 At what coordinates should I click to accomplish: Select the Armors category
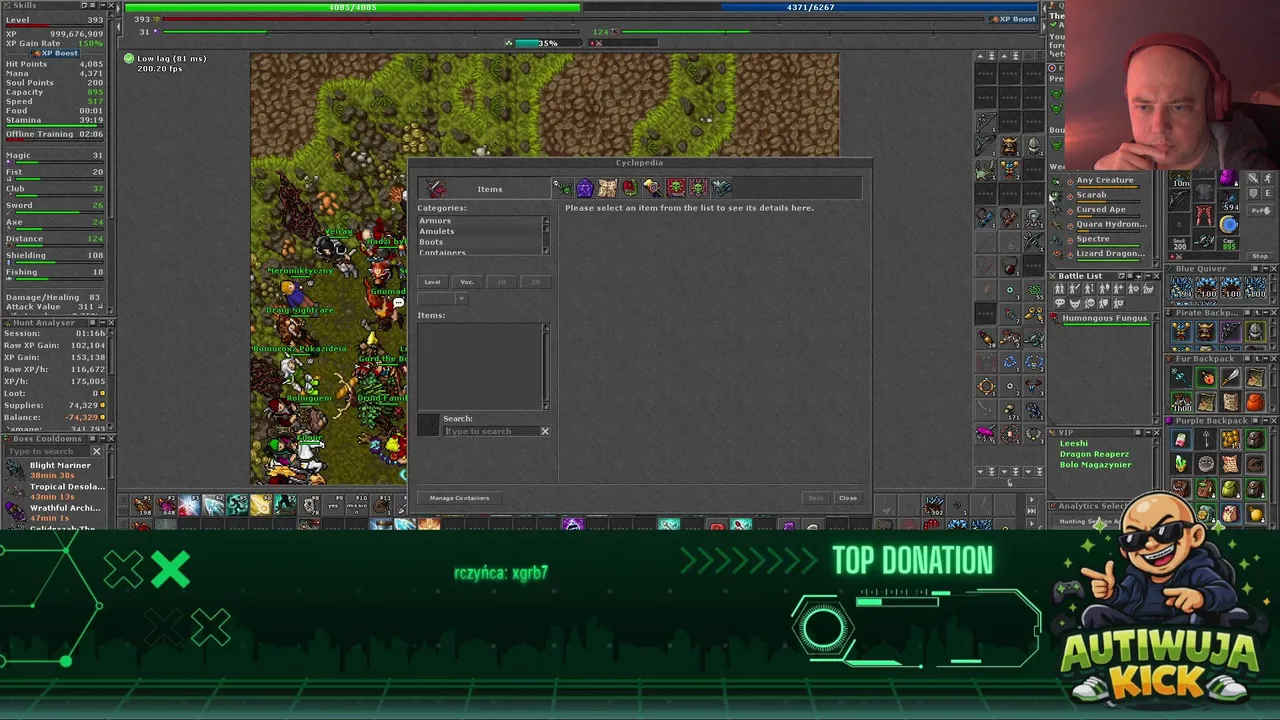pyautogui.click(x=479, y=220)
